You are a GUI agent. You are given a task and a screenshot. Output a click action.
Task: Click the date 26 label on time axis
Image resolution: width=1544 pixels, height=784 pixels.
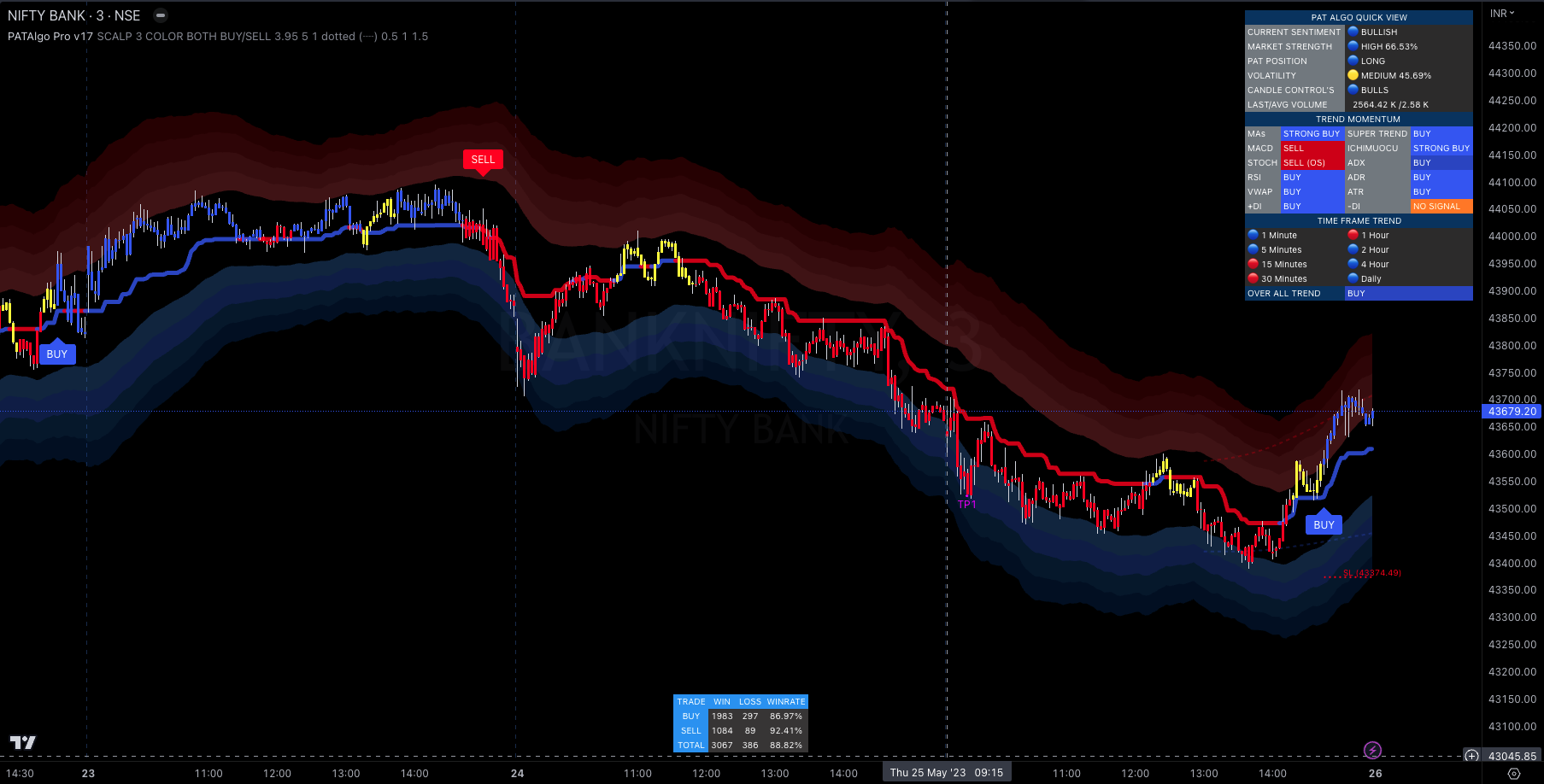[x=1375, y=774]
